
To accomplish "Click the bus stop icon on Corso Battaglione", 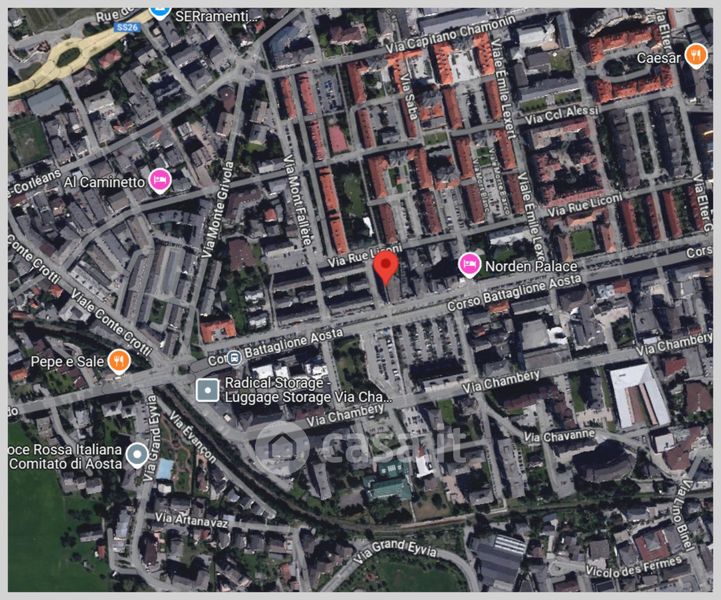I will tap(234, 358).
